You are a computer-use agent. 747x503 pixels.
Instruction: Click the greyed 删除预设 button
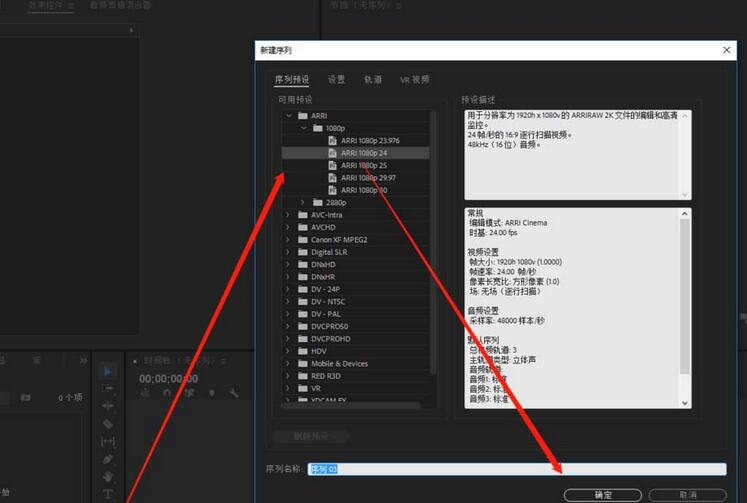311,435
